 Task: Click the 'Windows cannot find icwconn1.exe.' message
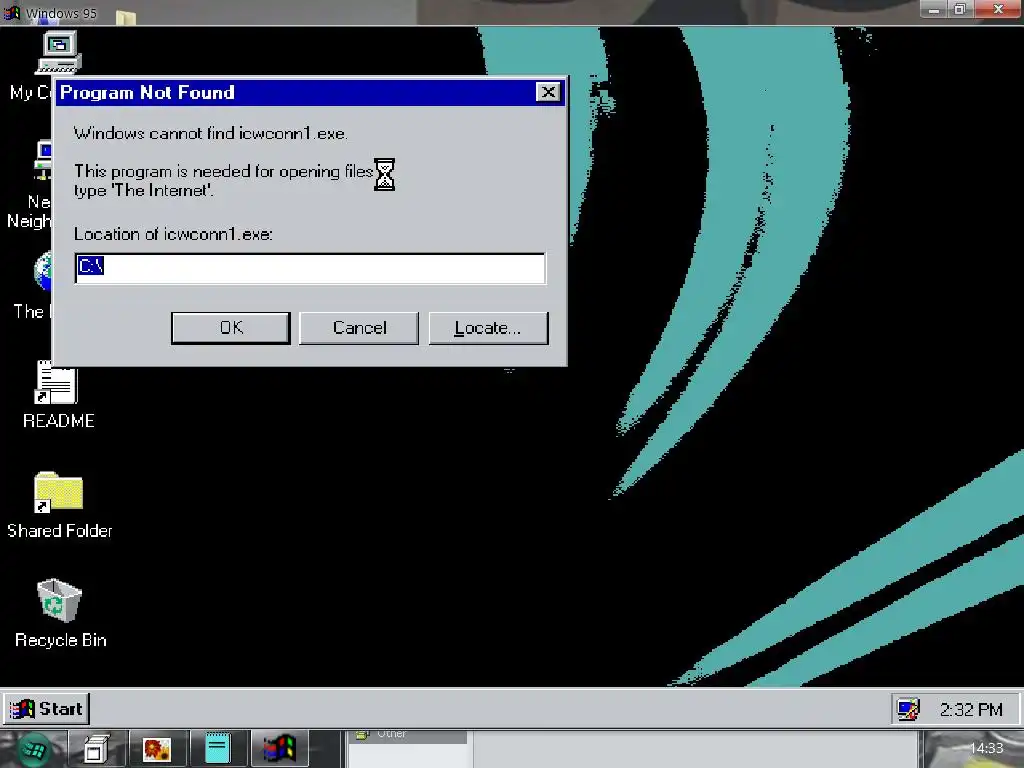210,133
